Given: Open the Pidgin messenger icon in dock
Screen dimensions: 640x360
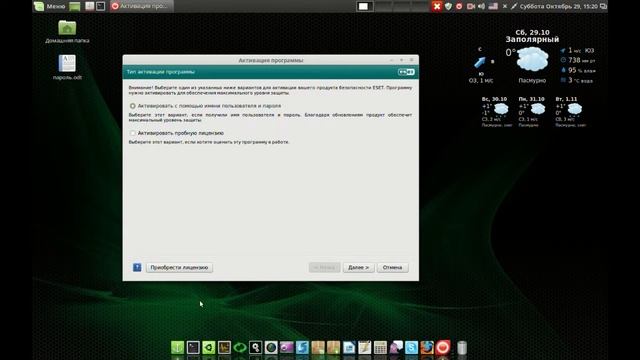Looking at the screenshot, I should pyautogui.click(x=396, y=347).
